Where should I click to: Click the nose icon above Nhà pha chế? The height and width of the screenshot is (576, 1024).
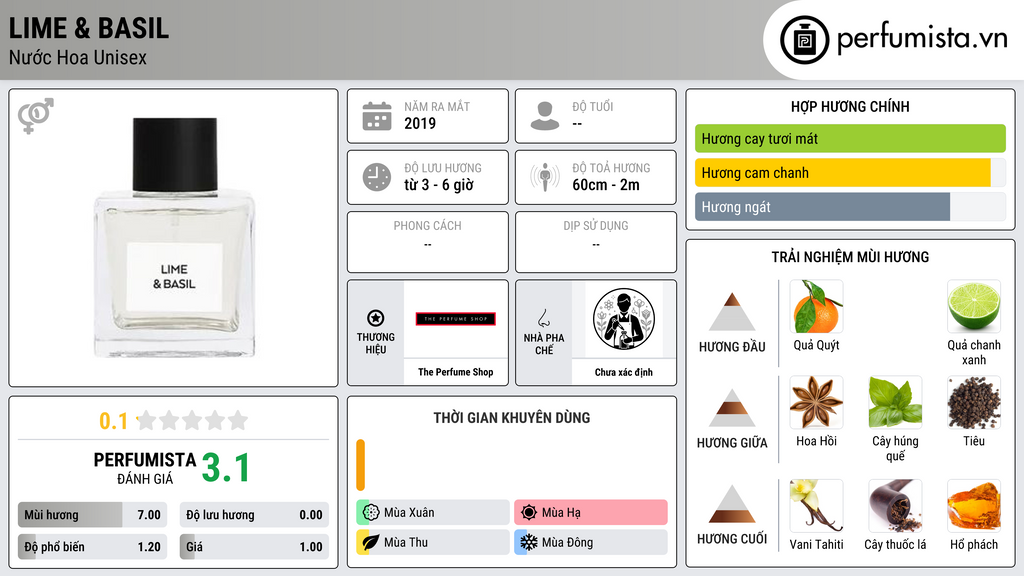click(543, 318)
